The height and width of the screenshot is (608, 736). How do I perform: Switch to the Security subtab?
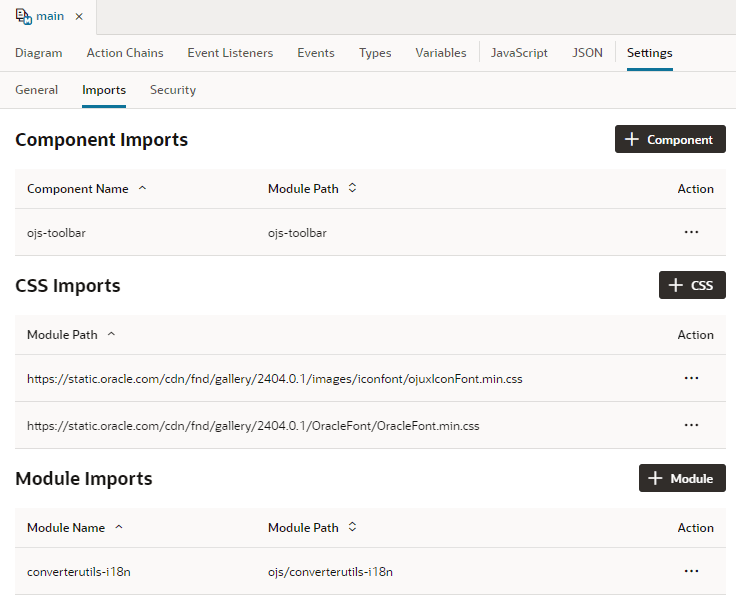coord(173,90)
